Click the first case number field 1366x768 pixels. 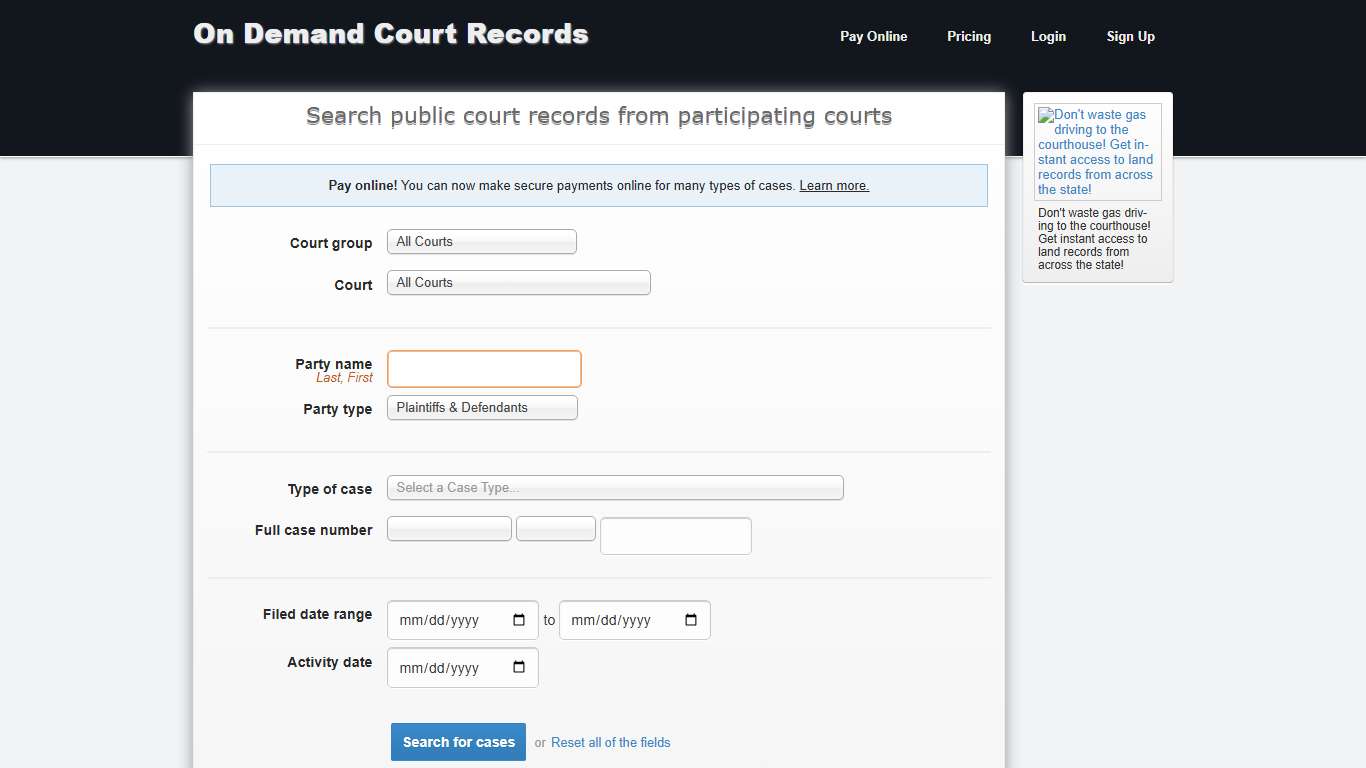[449, 528]
